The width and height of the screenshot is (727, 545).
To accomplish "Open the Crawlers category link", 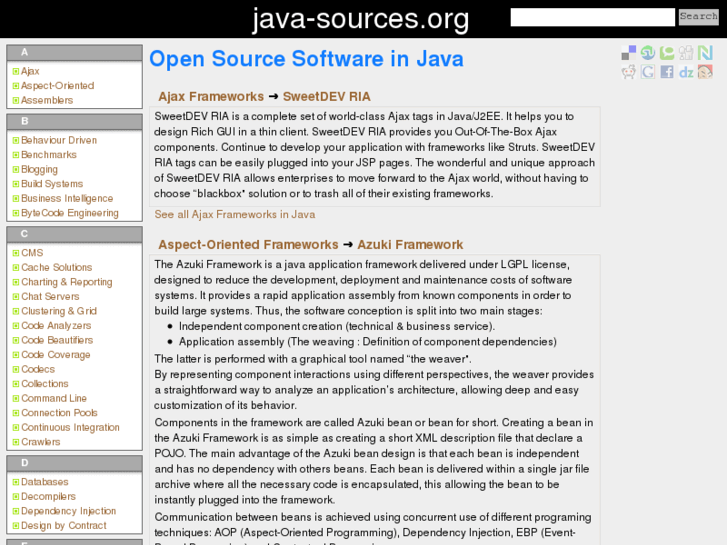I will point(41,442).
